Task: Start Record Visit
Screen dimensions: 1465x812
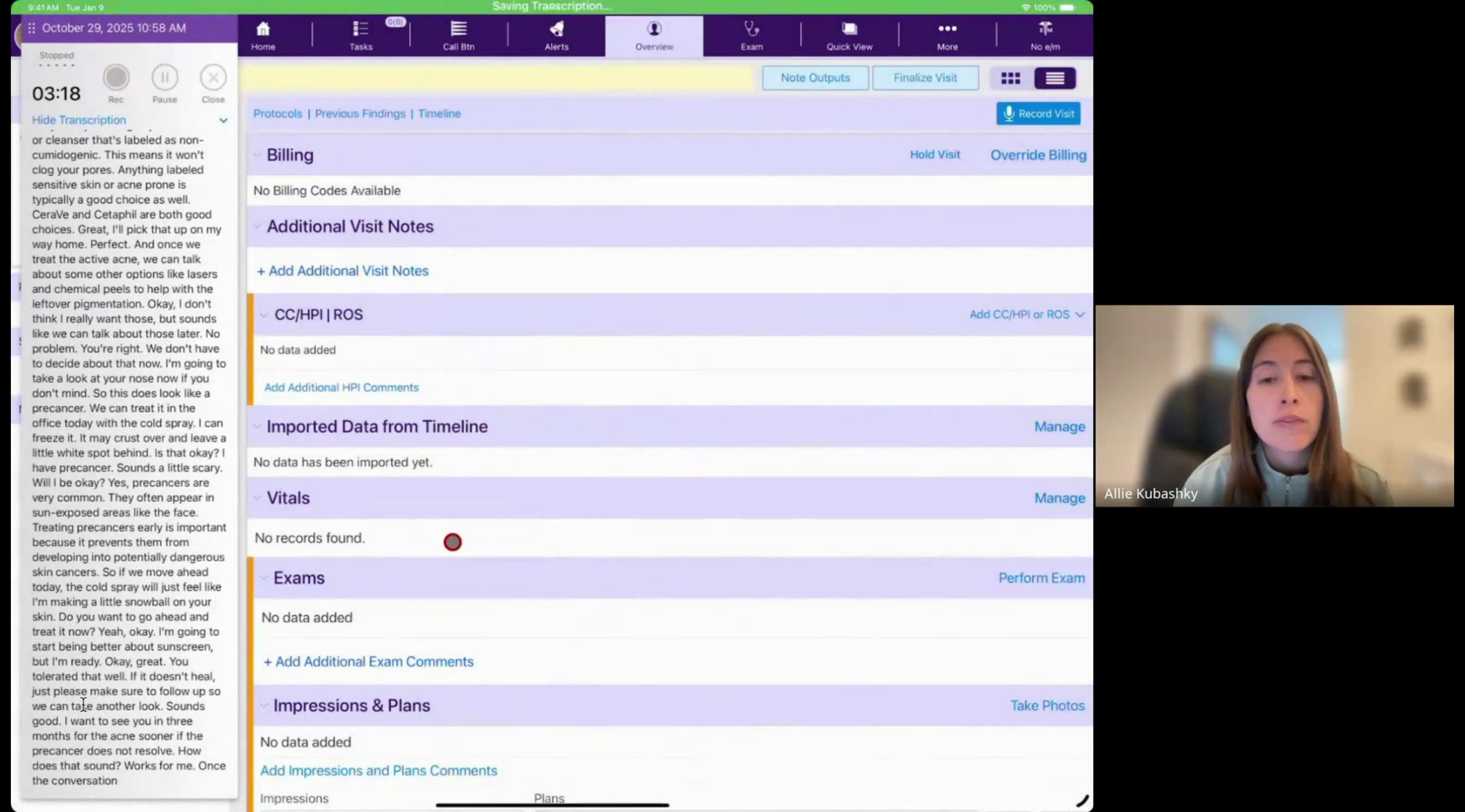Action: click(x=1038, y=114)
